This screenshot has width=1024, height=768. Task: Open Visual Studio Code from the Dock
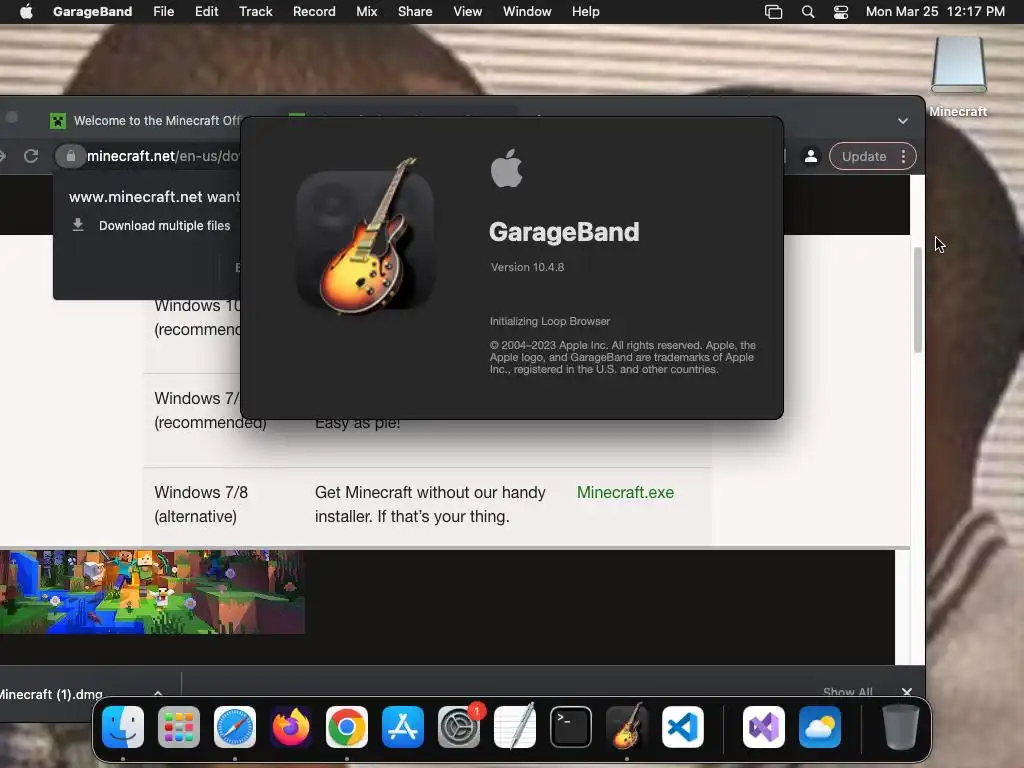(683, 727)
